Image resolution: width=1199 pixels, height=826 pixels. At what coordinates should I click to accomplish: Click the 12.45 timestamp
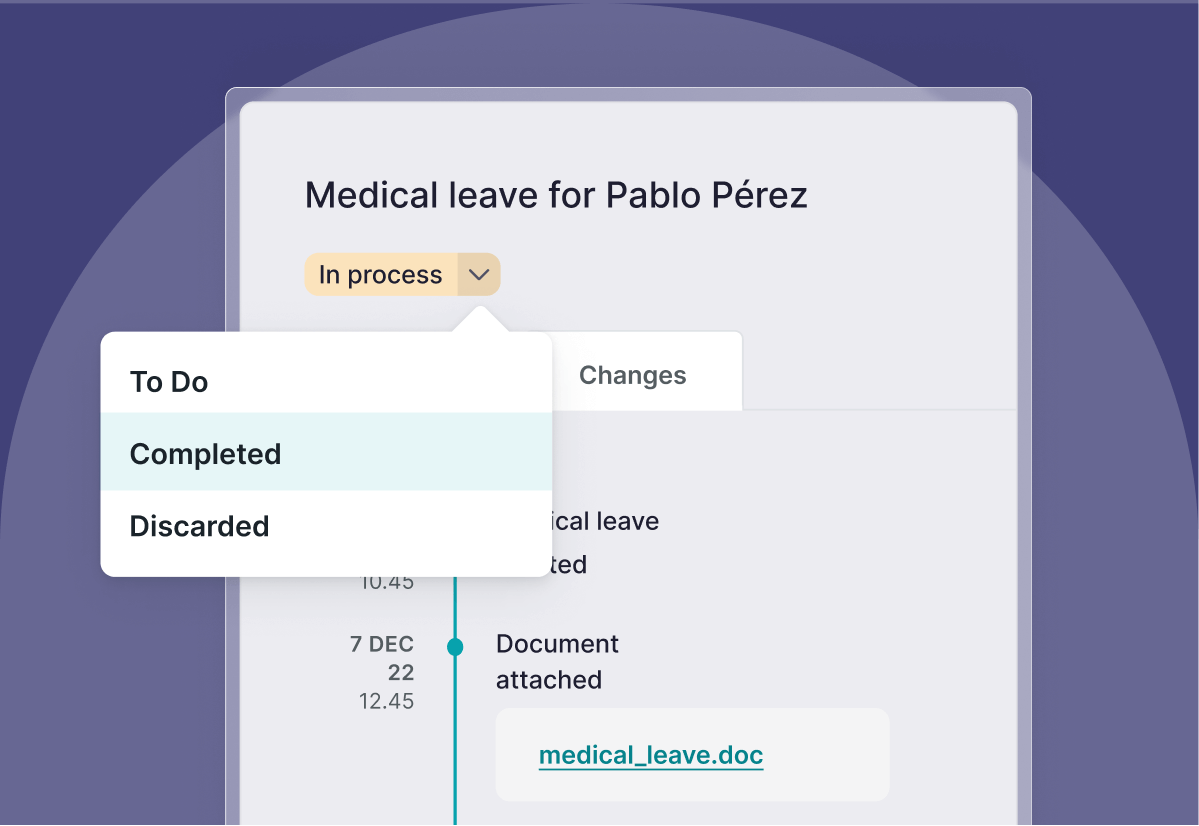point(386,701)
